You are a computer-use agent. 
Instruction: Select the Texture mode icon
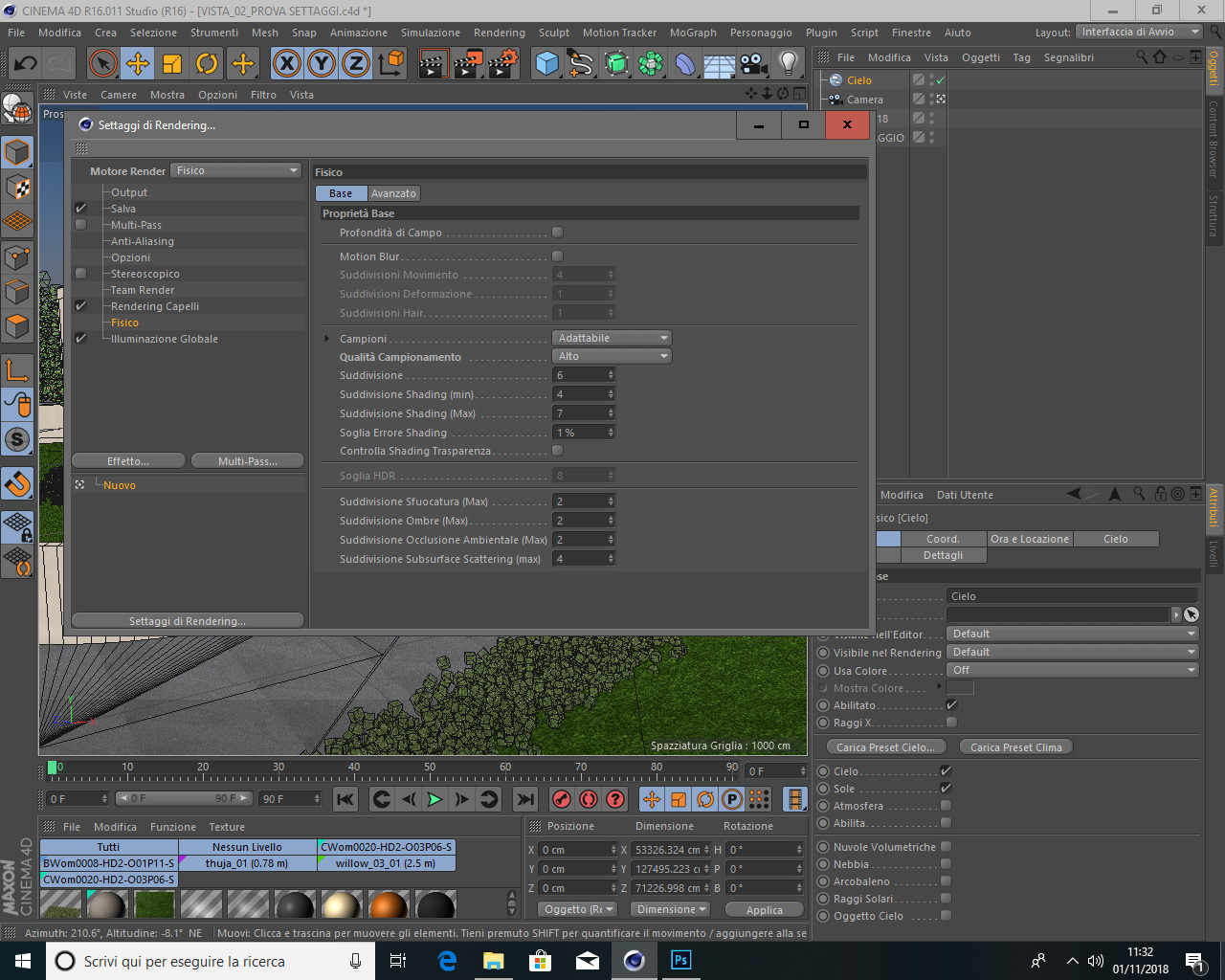(17, 187)
